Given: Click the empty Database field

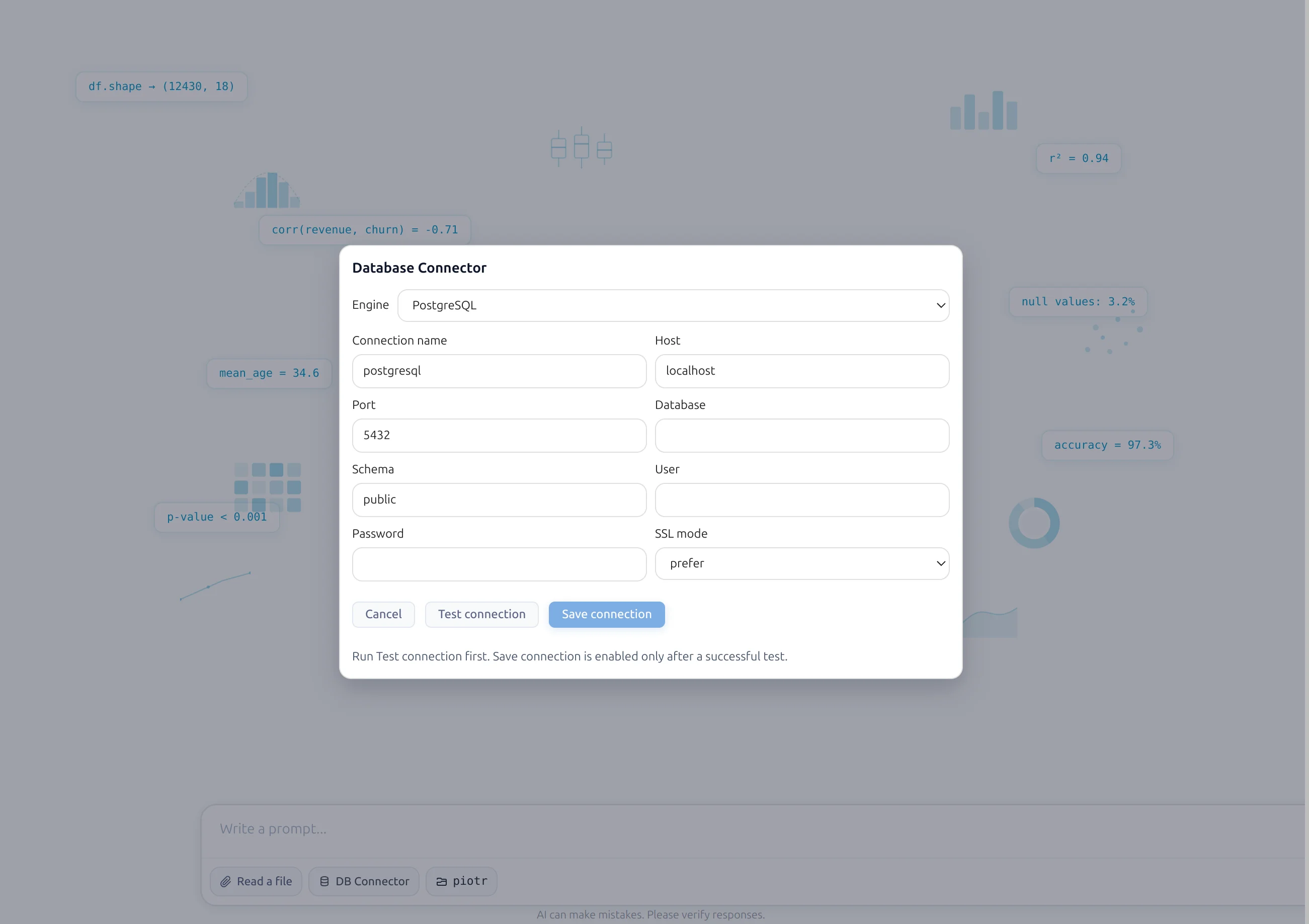Looking at the screenshot, I should point(801,435).
